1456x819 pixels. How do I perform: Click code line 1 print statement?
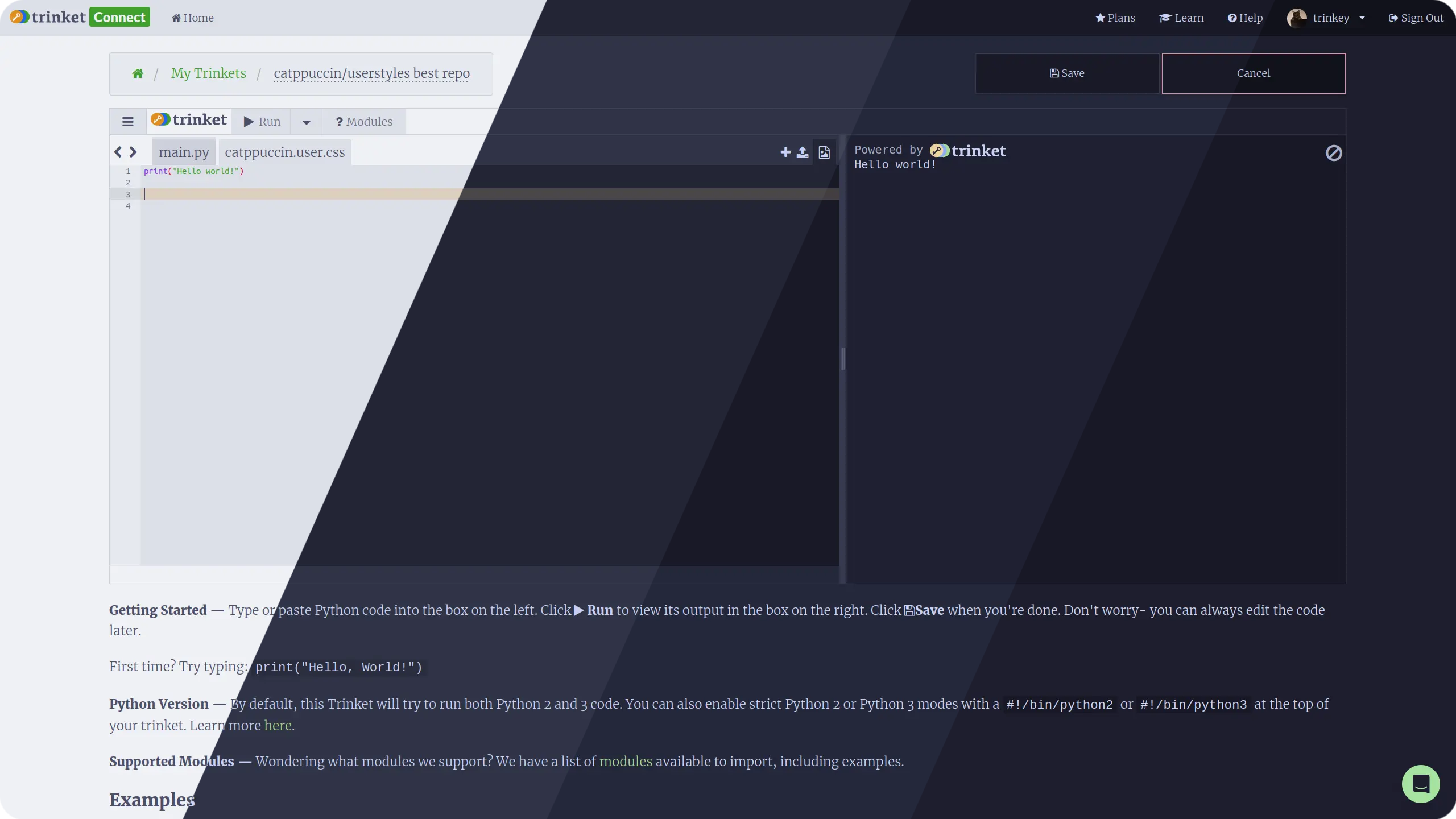coord(193,171)
